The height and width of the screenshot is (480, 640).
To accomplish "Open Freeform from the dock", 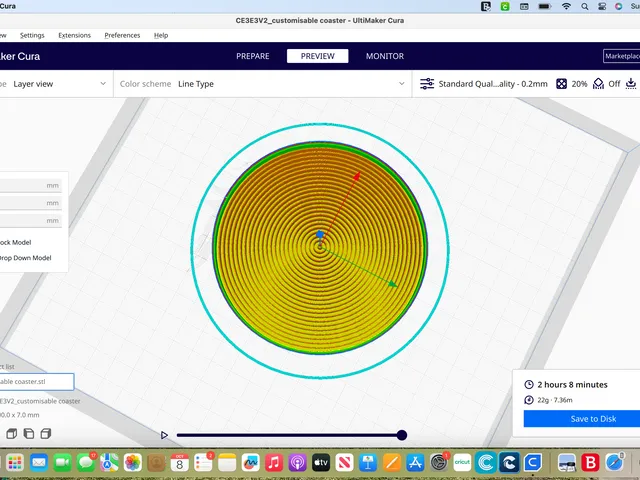I will [x=250, y=462].
